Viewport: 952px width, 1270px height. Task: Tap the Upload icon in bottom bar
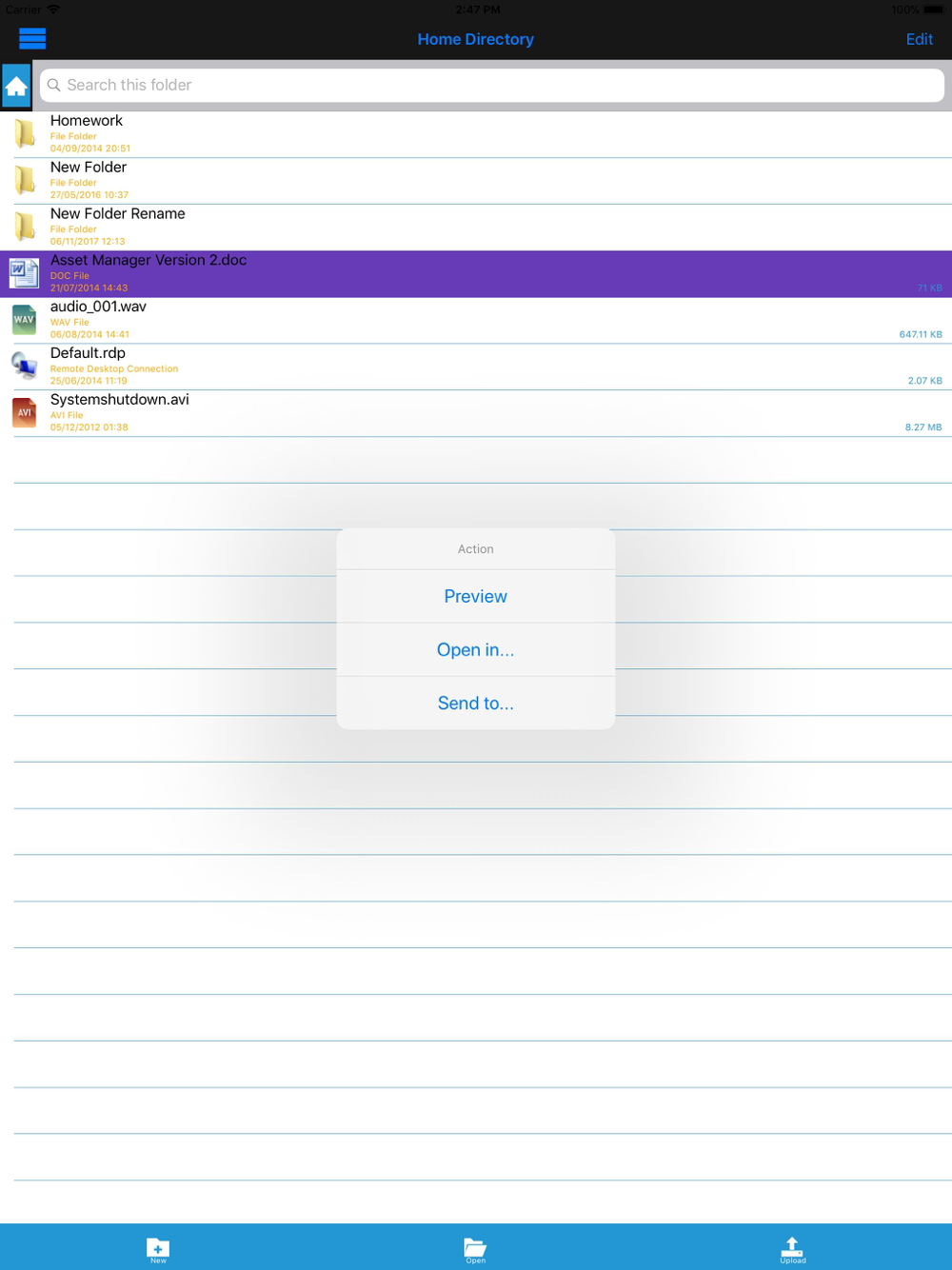[792, 1248]
